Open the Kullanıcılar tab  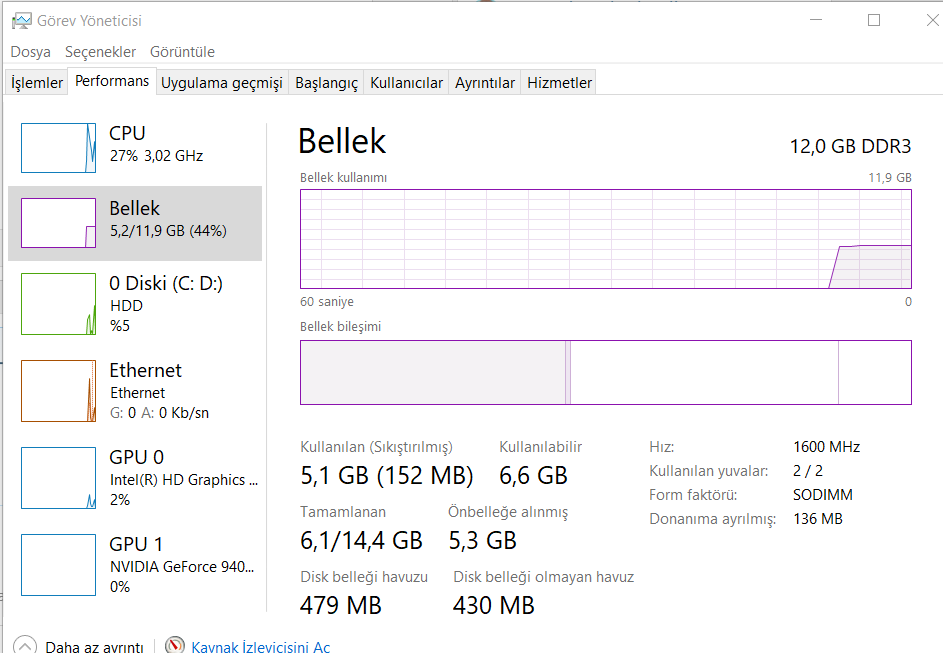406,83
